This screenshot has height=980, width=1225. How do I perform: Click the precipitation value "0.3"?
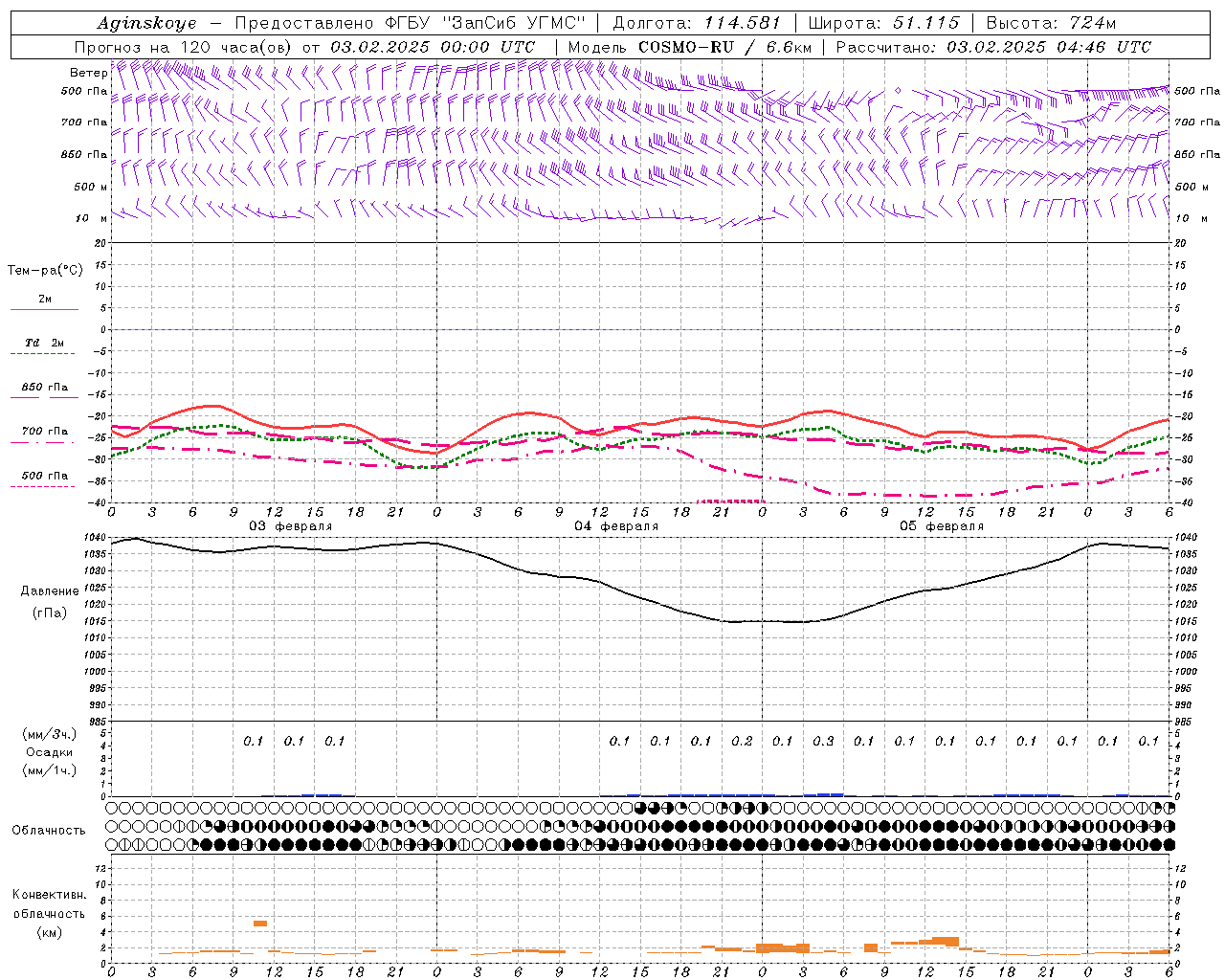(823, 741)
